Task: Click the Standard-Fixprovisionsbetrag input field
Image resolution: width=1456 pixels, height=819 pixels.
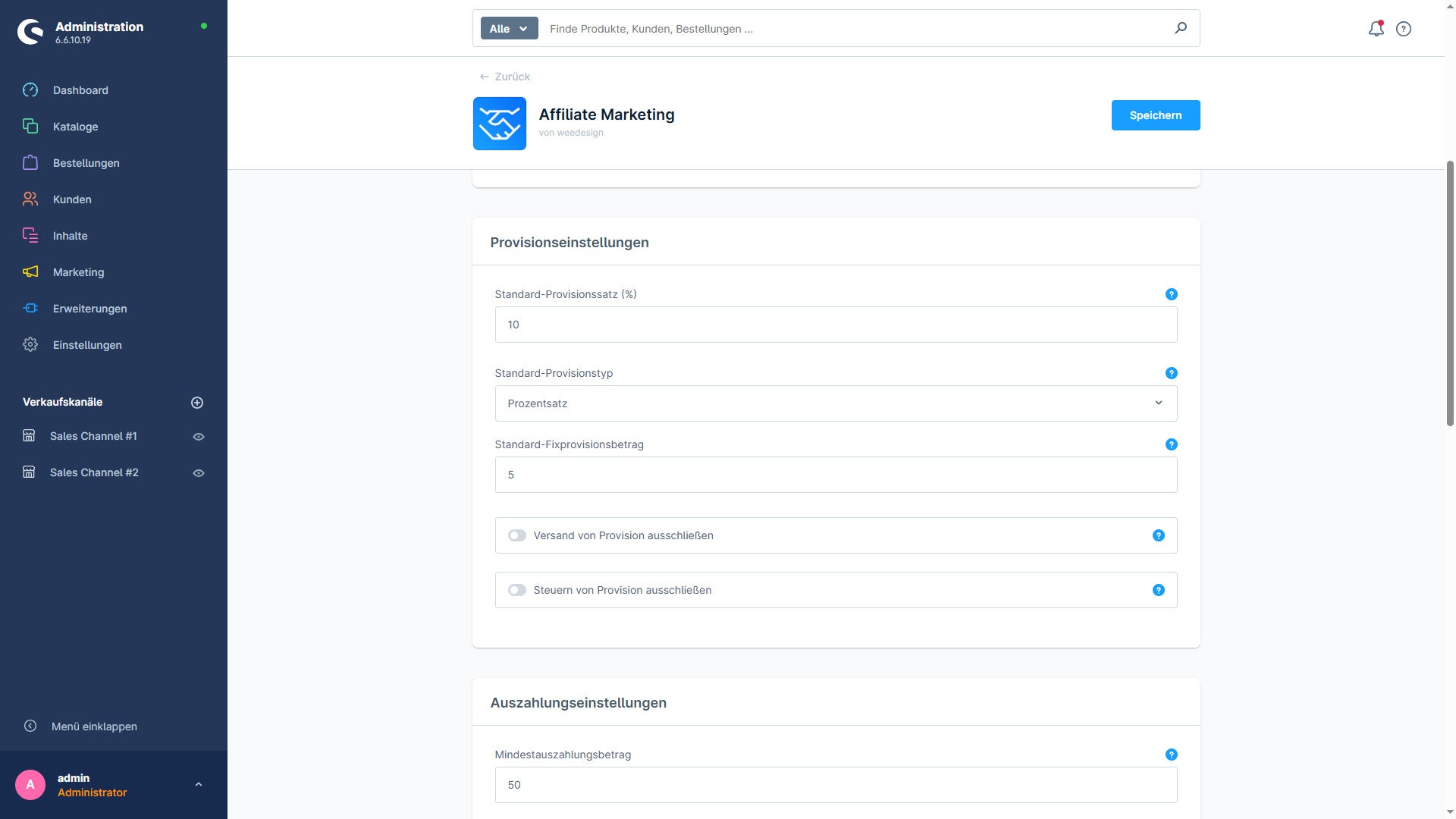Action: coord(836,475)
